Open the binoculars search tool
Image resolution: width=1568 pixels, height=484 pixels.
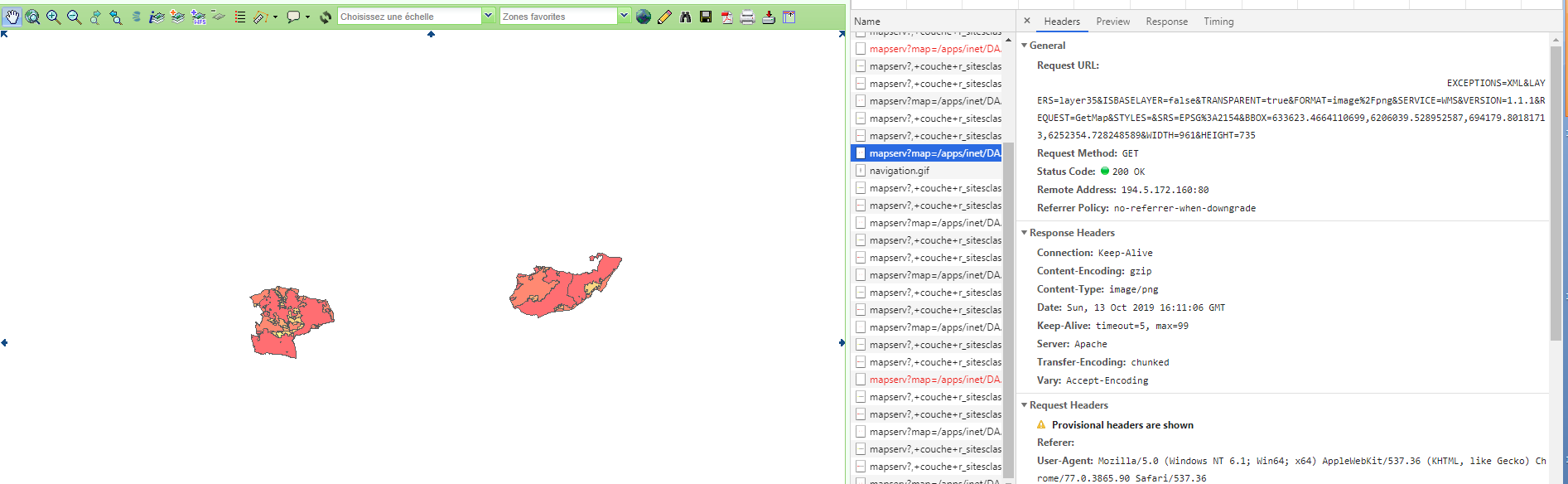click(685, 17)
